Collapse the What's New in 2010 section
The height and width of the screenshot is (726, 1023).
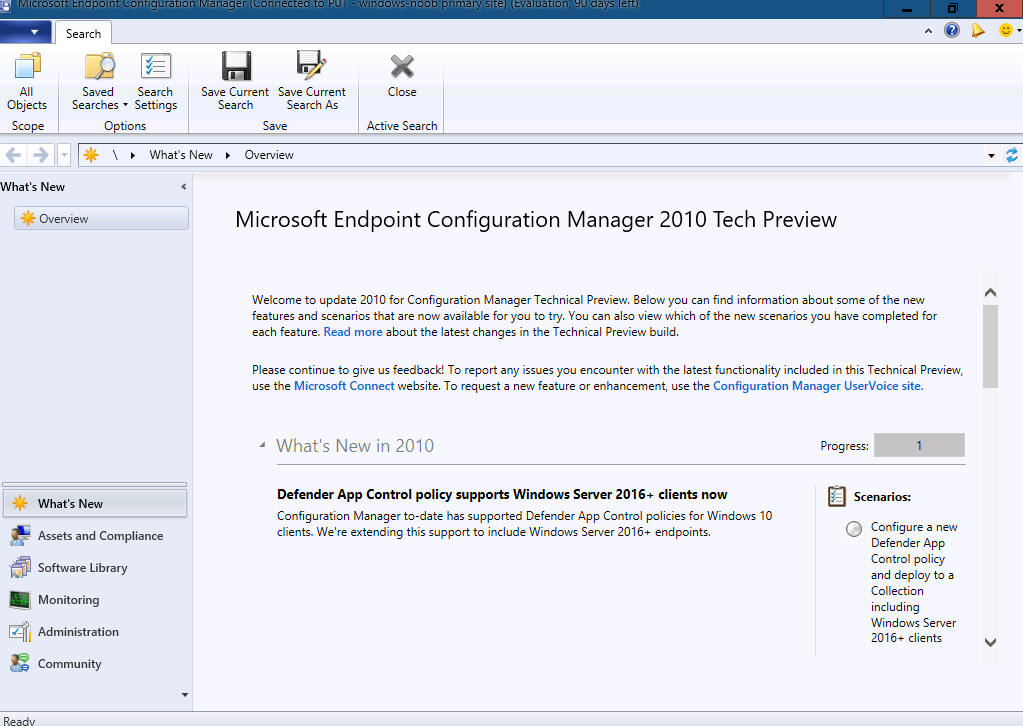pyautogui.click(x=262, y=445)
